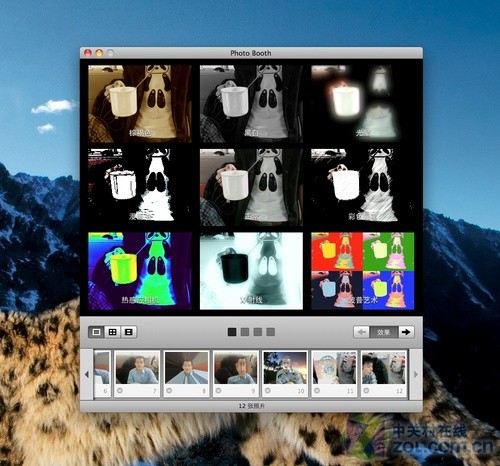This screenshot has width=500, height=466.
Task: Select first effects page indicator
Action: click(232, 332)
